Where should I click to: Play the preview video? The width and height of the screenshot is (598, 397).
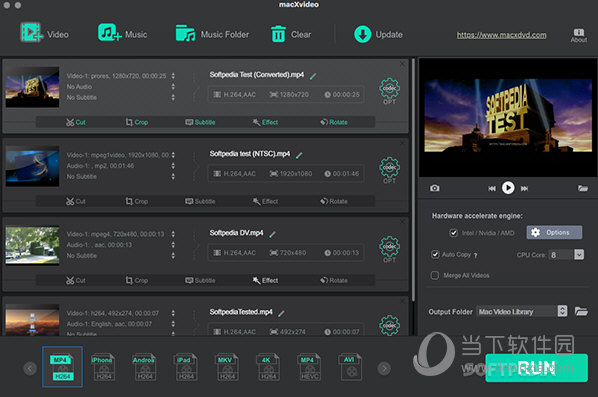click(508, 188)
